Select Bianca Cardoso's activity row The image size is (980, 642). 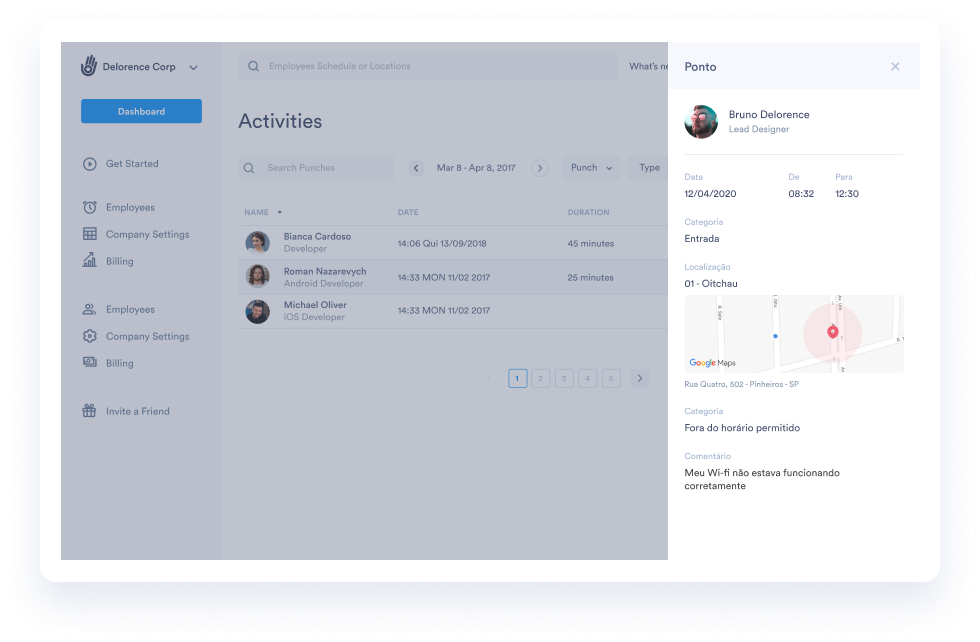pos(450,243)
